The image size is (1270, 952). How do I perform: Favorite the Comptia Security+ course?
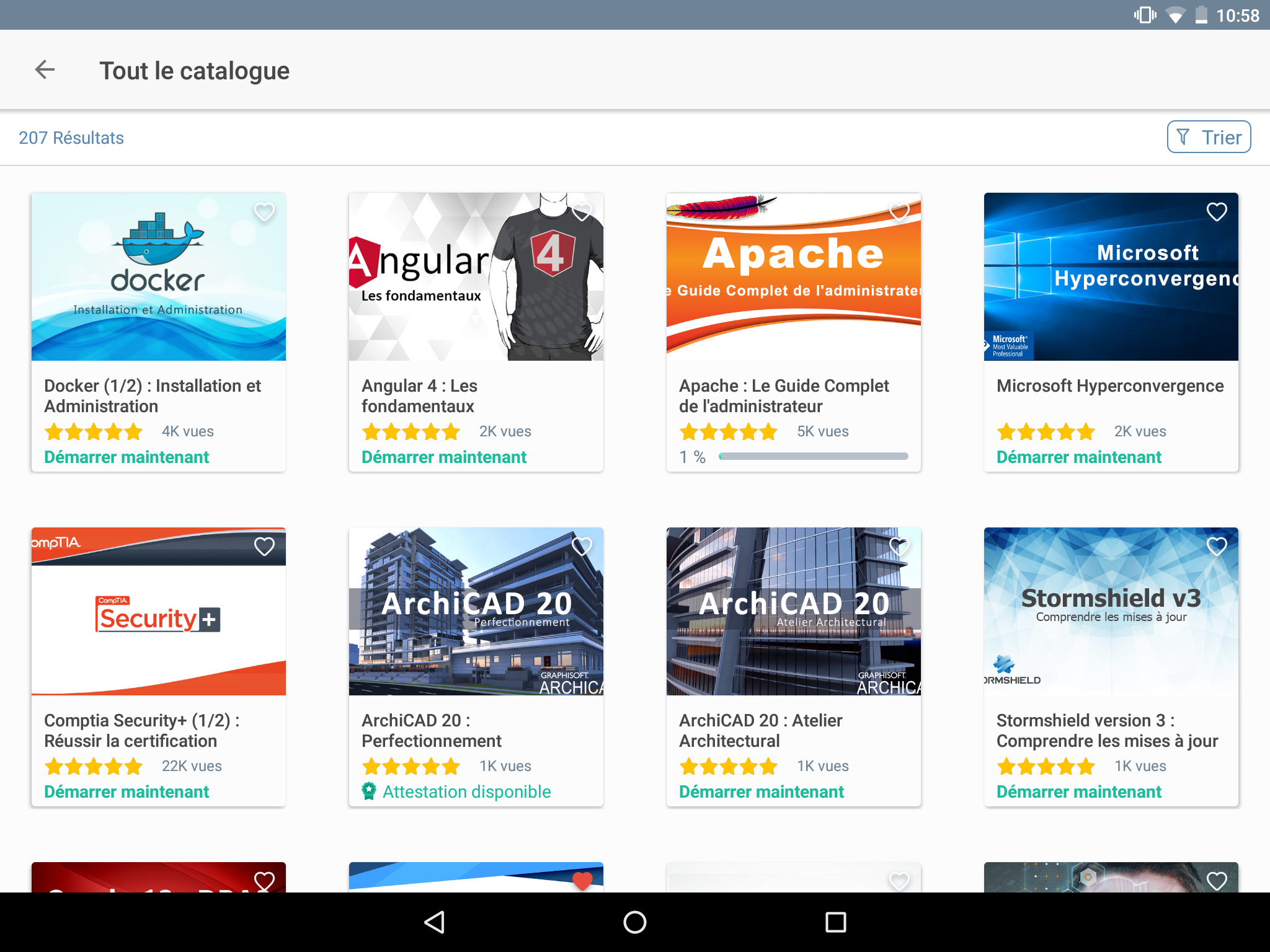pos(265,547)
